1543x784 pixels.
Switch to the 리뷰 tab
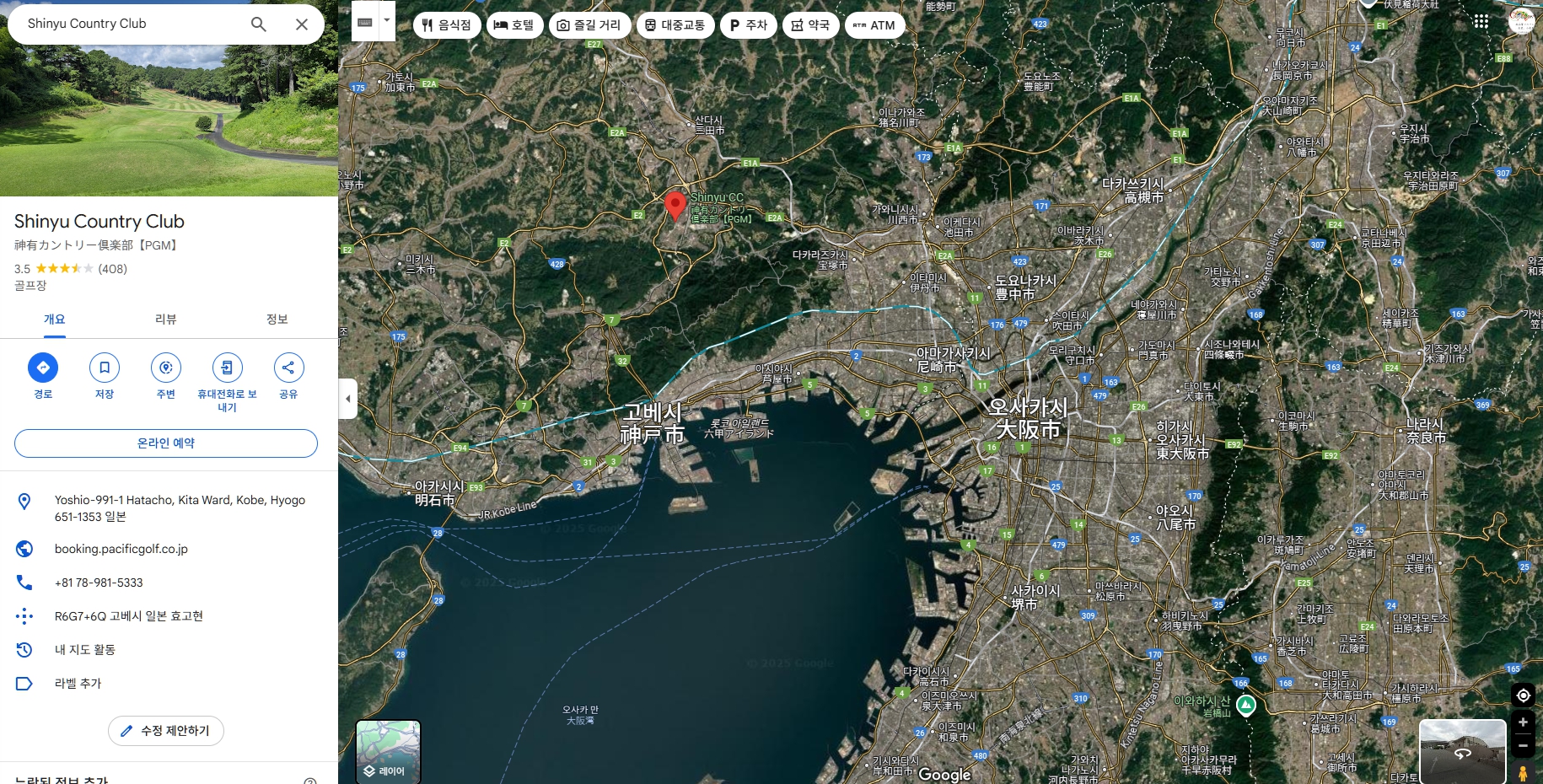pos(166,320)
